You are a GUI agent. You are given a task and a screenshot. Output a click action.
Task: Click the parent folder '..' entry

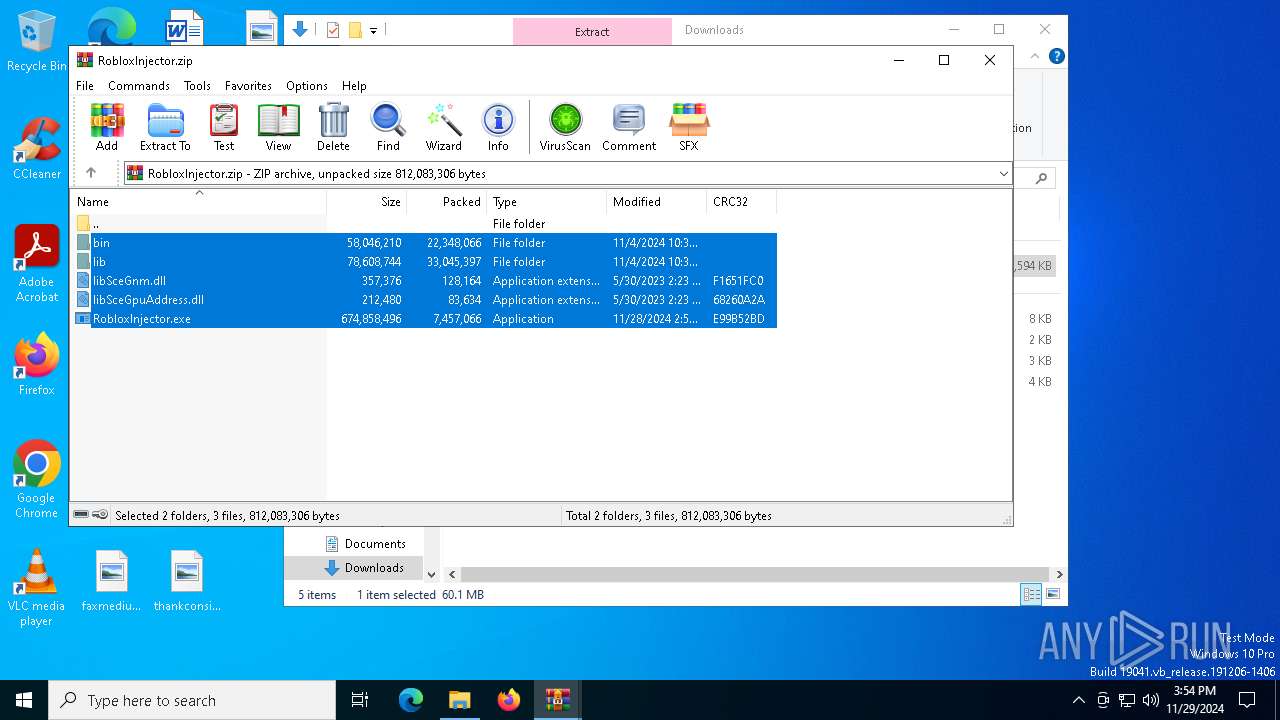(x=425, y=224)
